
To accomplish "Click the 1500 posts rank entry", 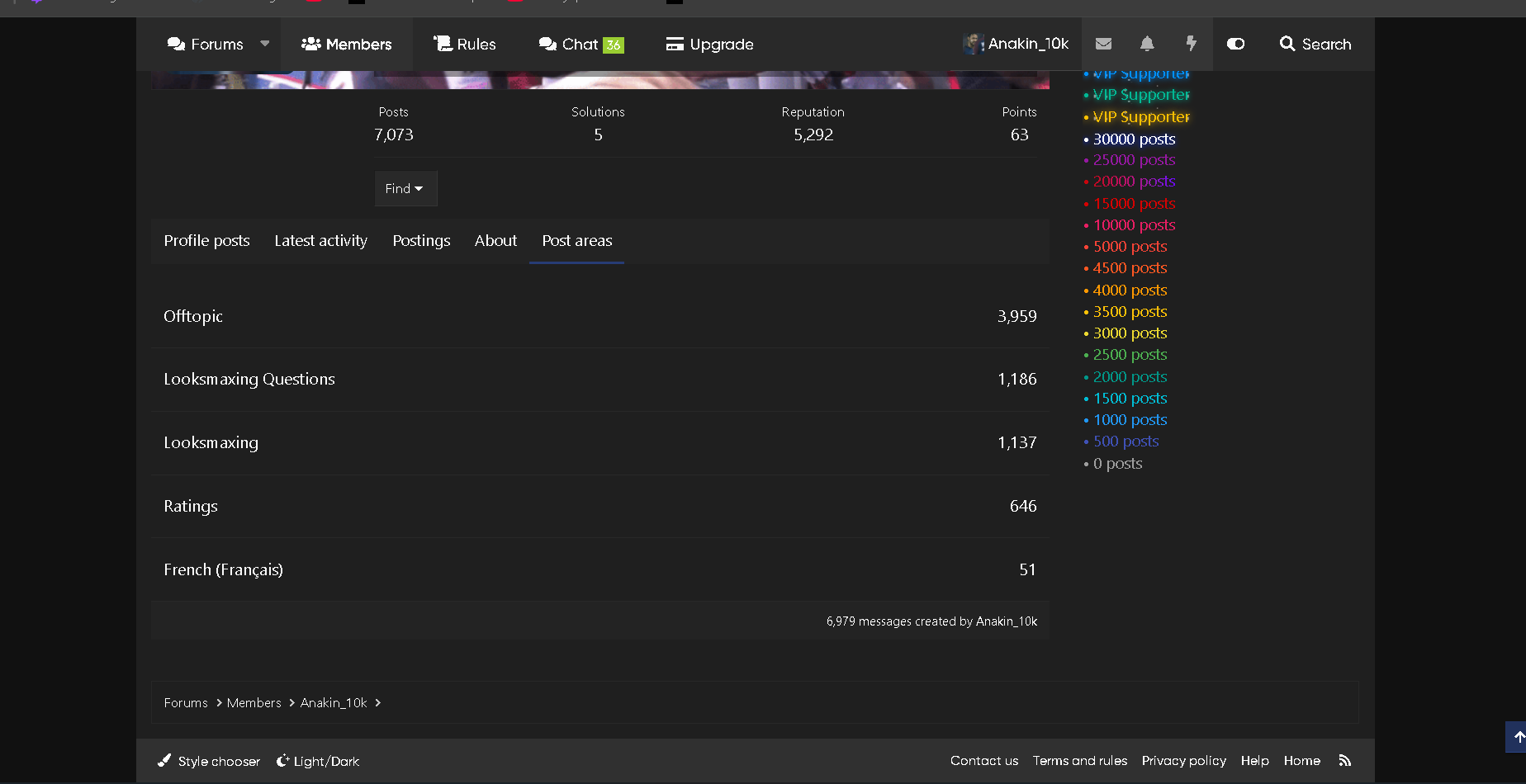I will [x=1130, y=399].
